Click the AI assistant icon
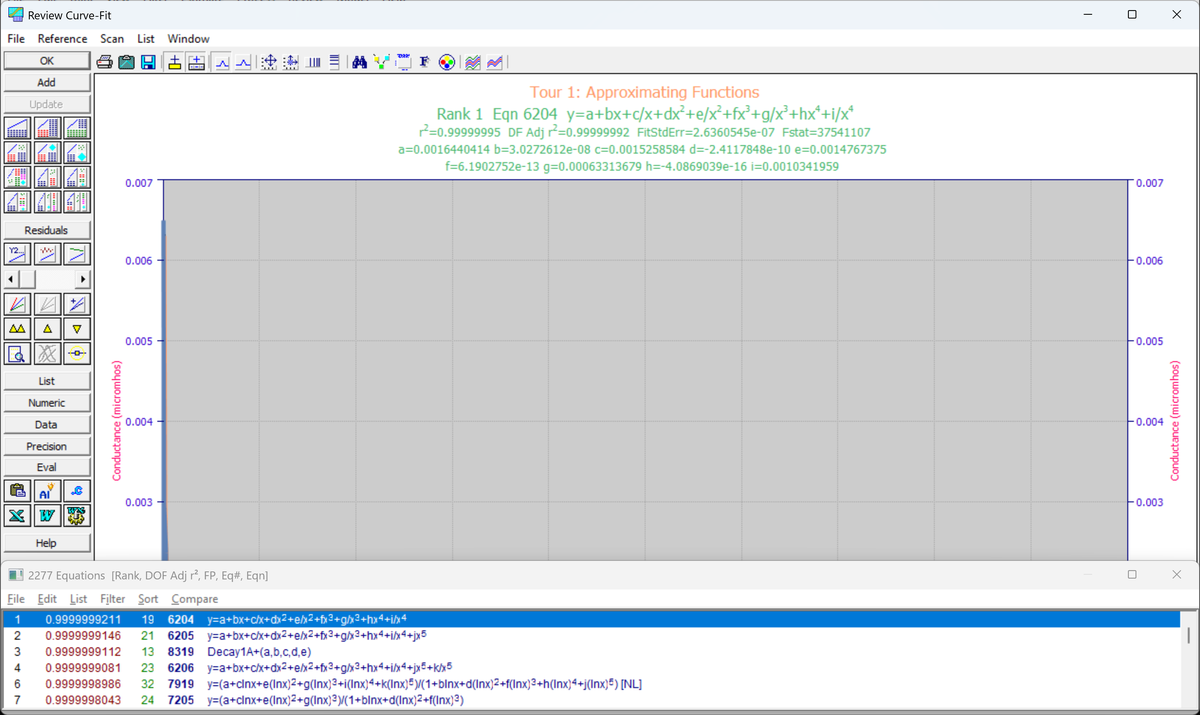 pos(47,490)
